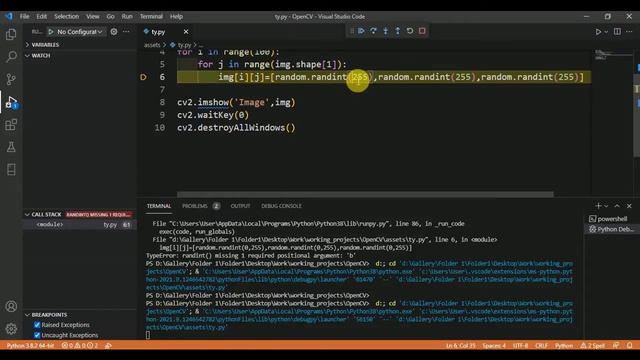Click debug Continue button
640x360 pixels.
click(361, 31)
